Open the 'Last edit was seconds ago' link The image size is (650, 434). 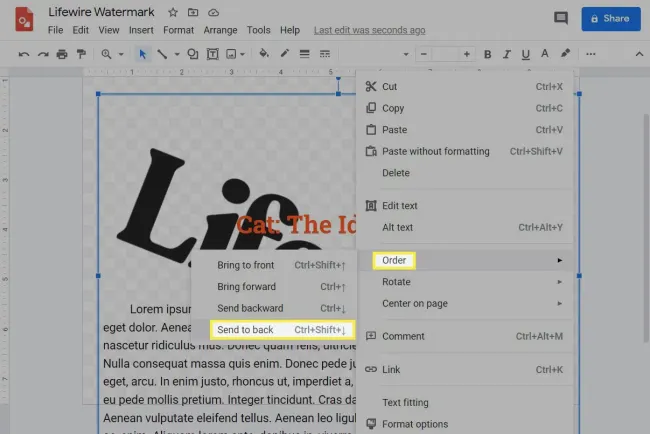coord(369,30)
